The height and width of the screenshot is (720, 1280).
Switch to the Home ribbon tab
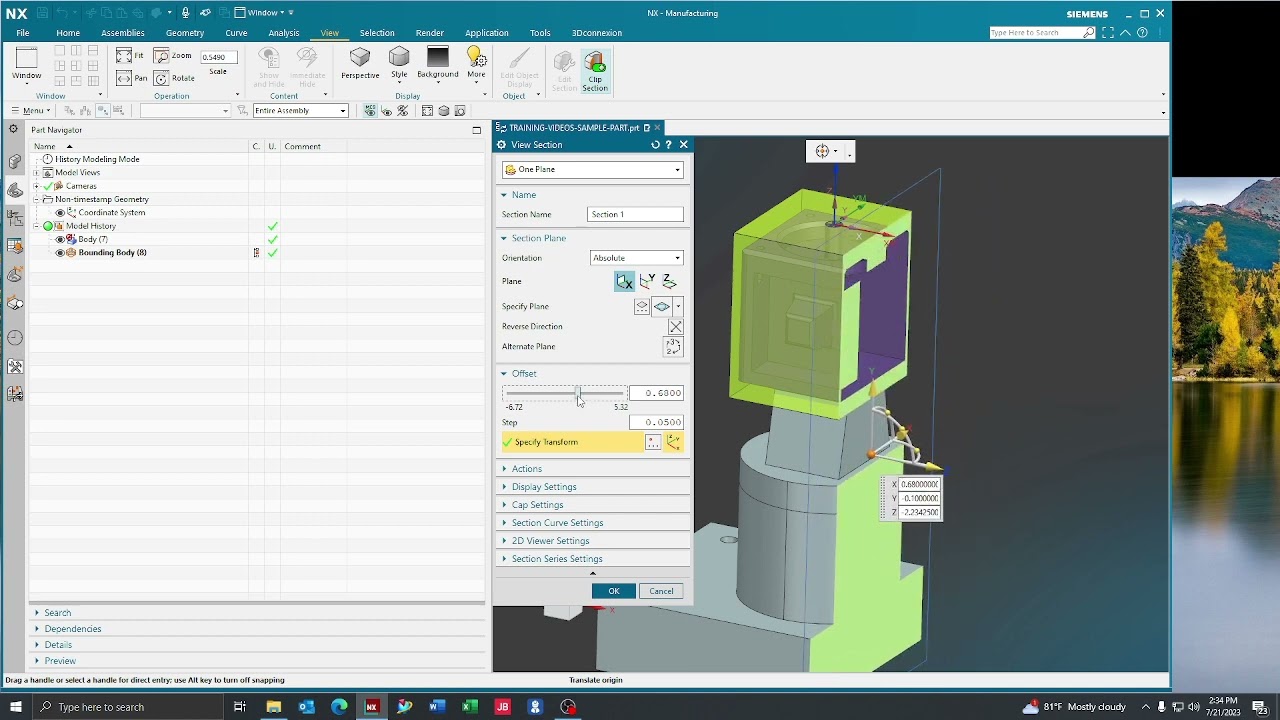[x=68, y=33]
